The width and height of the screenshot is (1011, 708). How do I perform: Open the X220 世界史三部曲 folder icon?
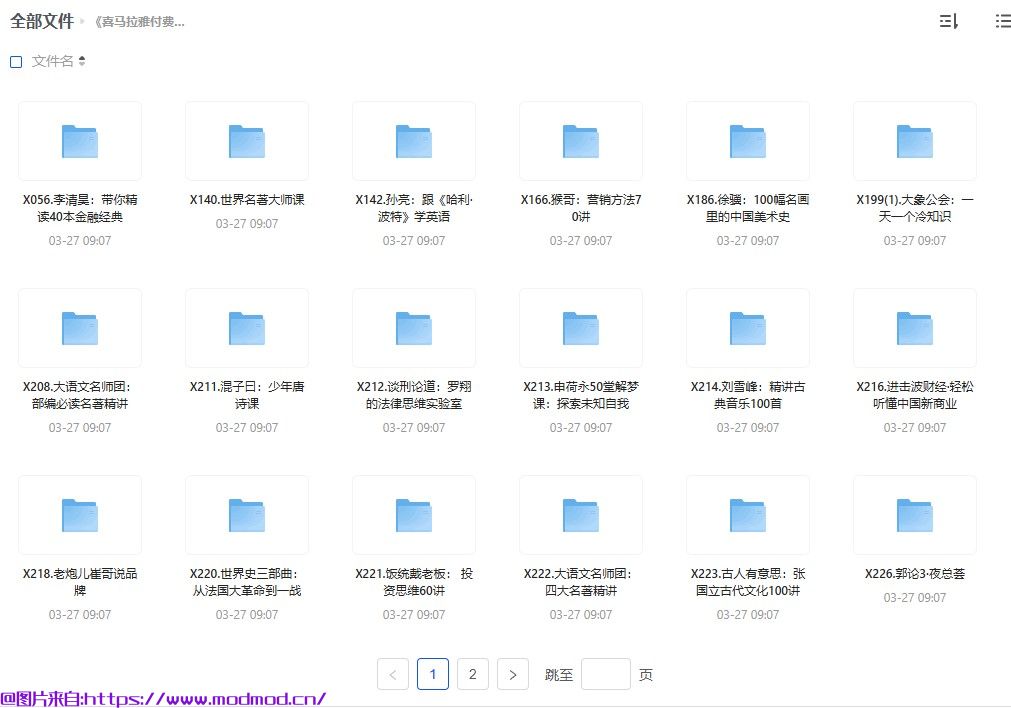click(247, 515)
